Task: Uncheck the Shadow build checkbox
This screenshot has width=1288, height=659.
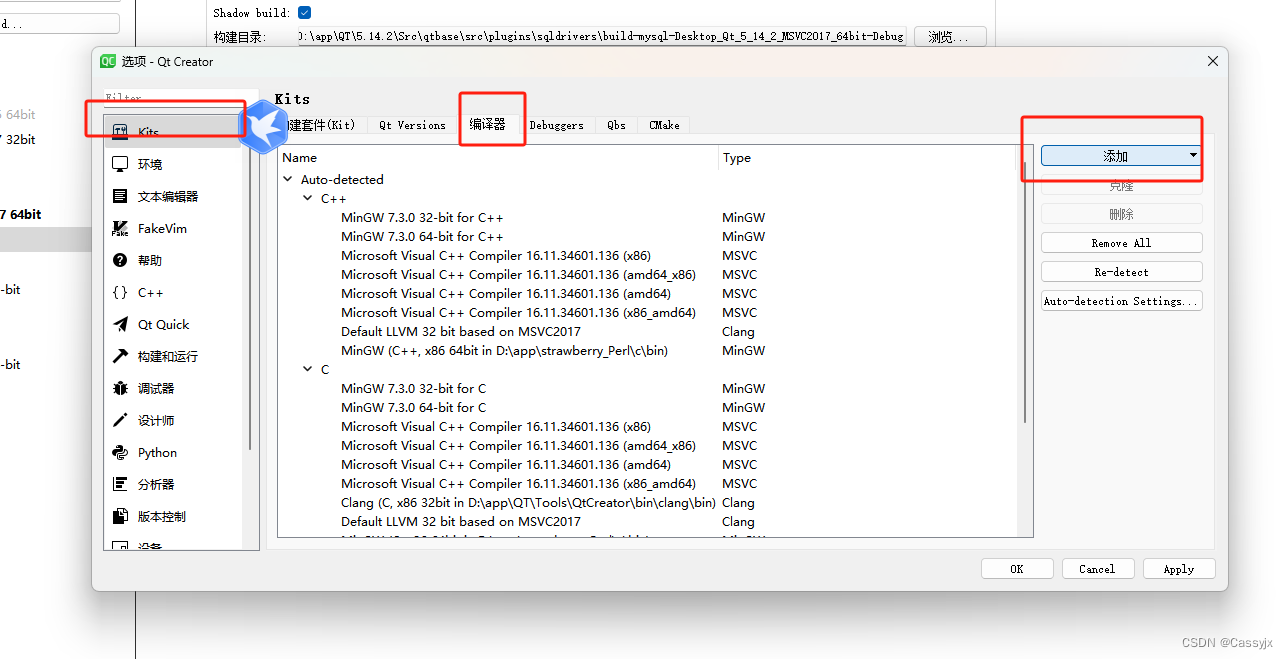Action: (x=302, y=12)
